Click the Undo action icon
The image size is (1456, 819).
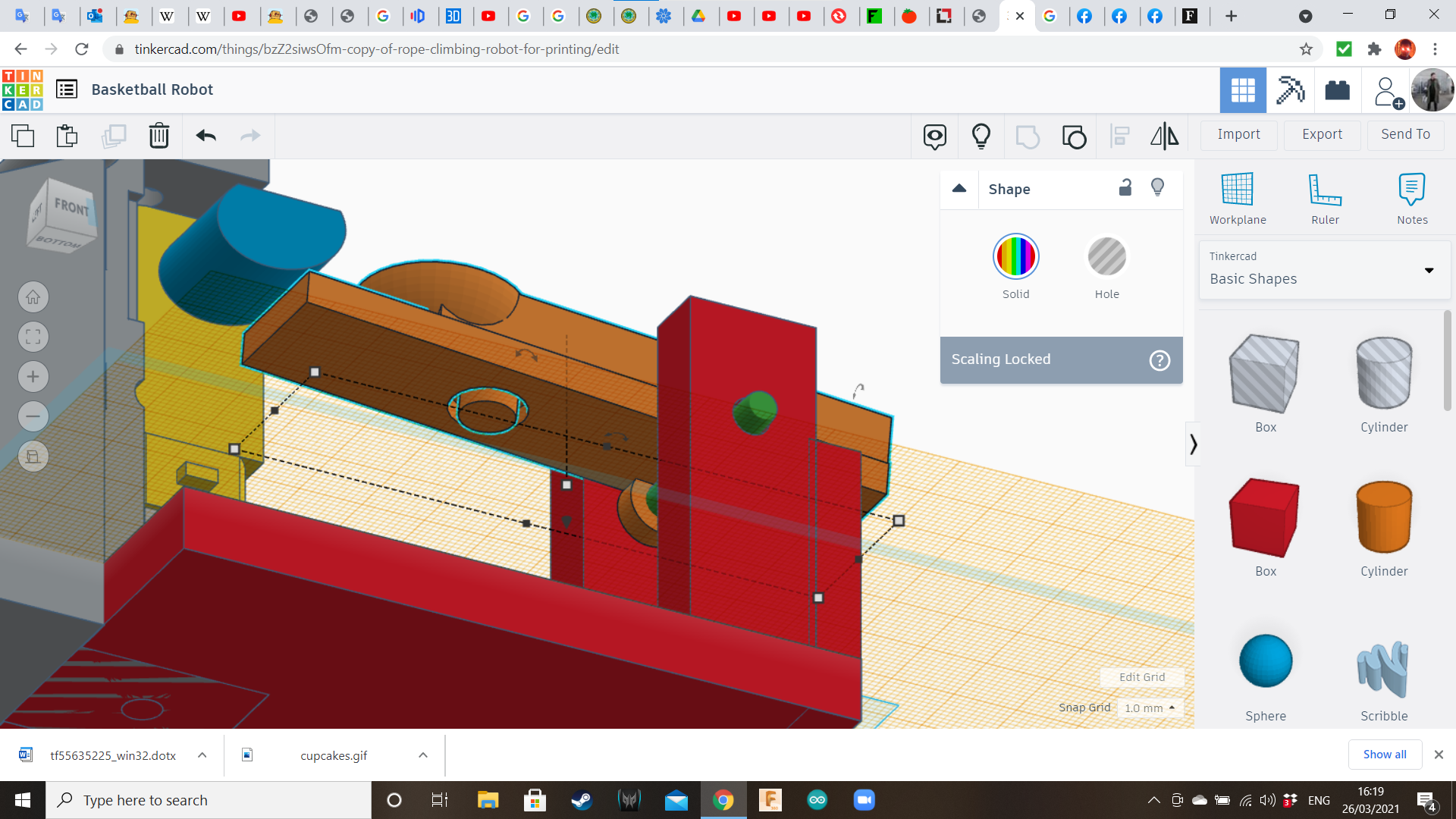(x=206, y=135)
